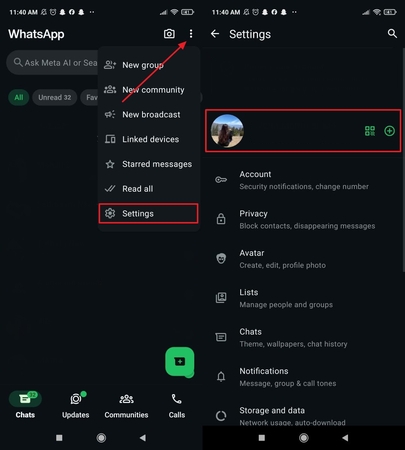Click the broadcast megaphone icon
The height and width of the screenshot is (450, 405).
tap(110, 114)
